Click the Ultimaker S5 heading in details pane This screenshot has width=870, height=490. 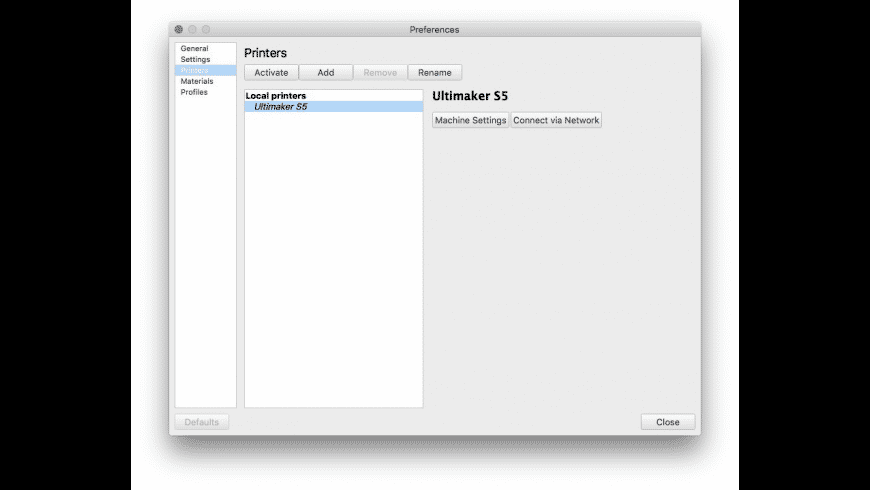(470, 96)
